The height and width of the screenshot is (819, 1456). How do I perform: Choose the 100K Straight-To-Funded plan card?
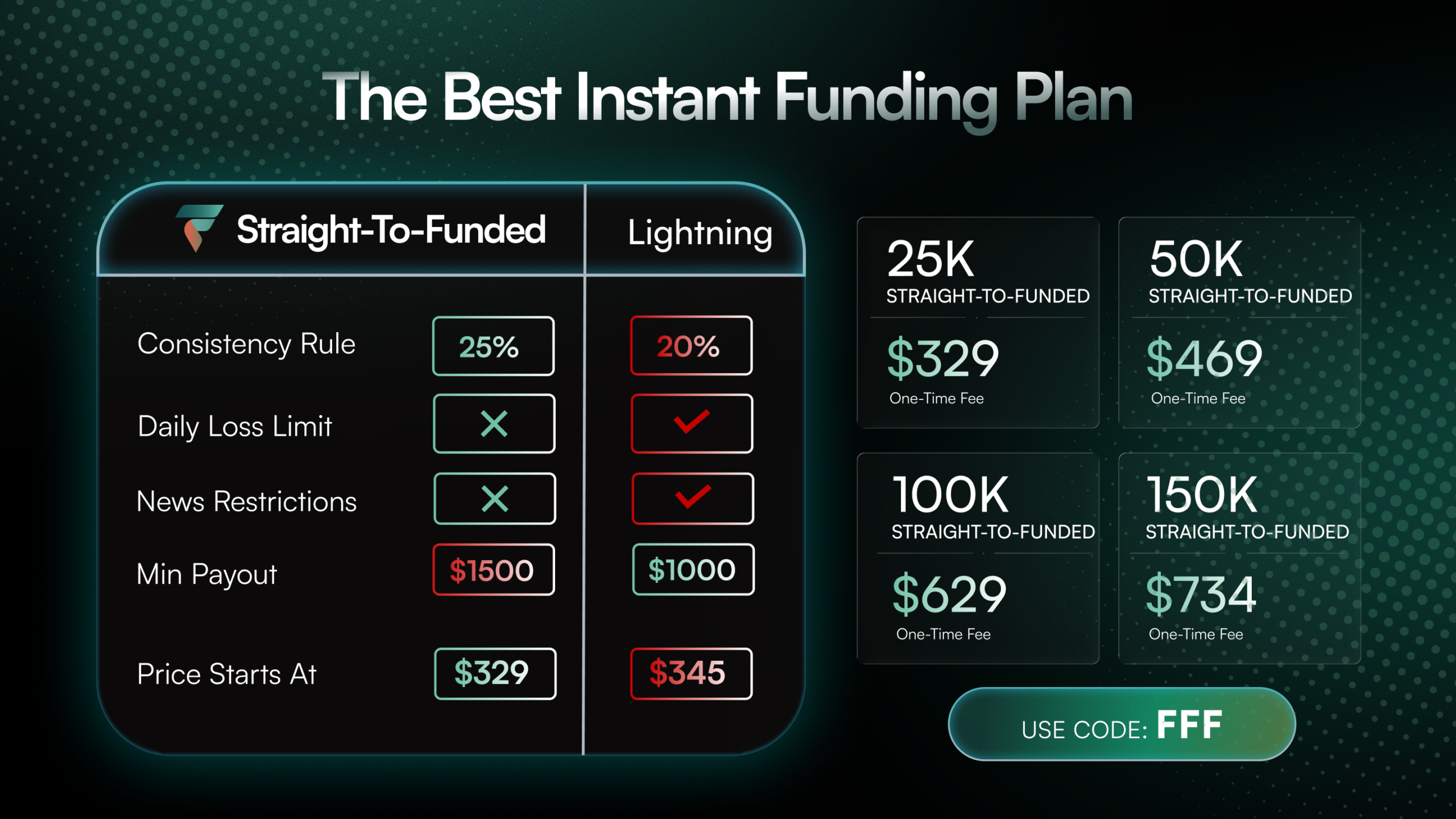(x=978, y=559)
